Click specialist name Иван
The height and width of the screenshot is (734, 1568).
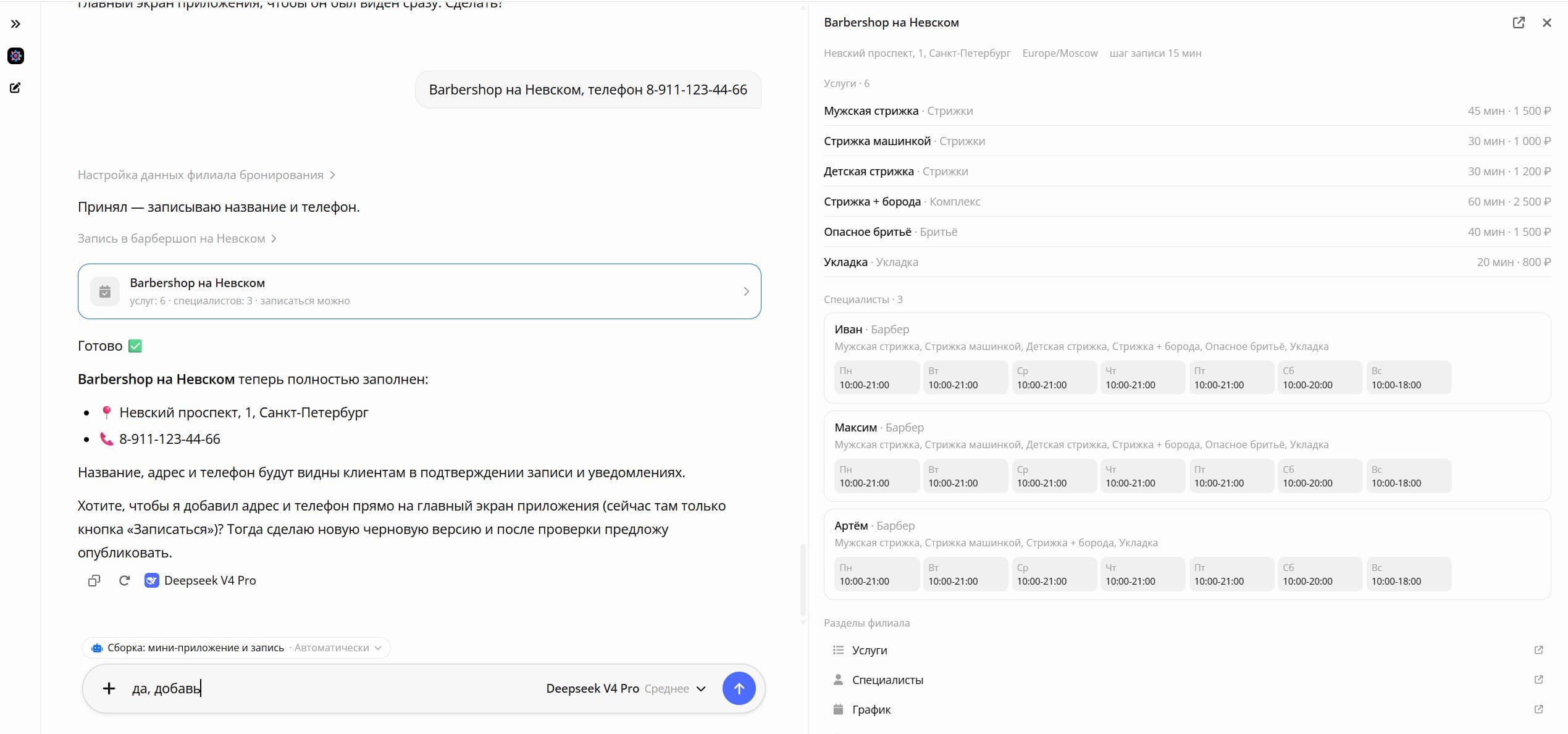(848, 330)
